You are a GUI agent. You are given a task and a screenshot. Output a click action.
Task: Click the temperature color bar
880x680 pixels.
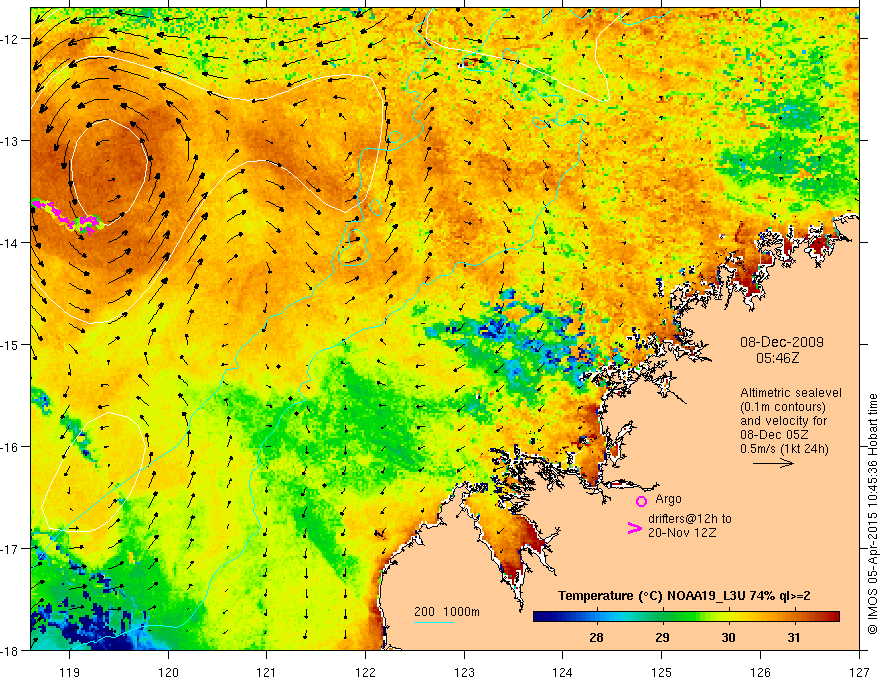686,617
